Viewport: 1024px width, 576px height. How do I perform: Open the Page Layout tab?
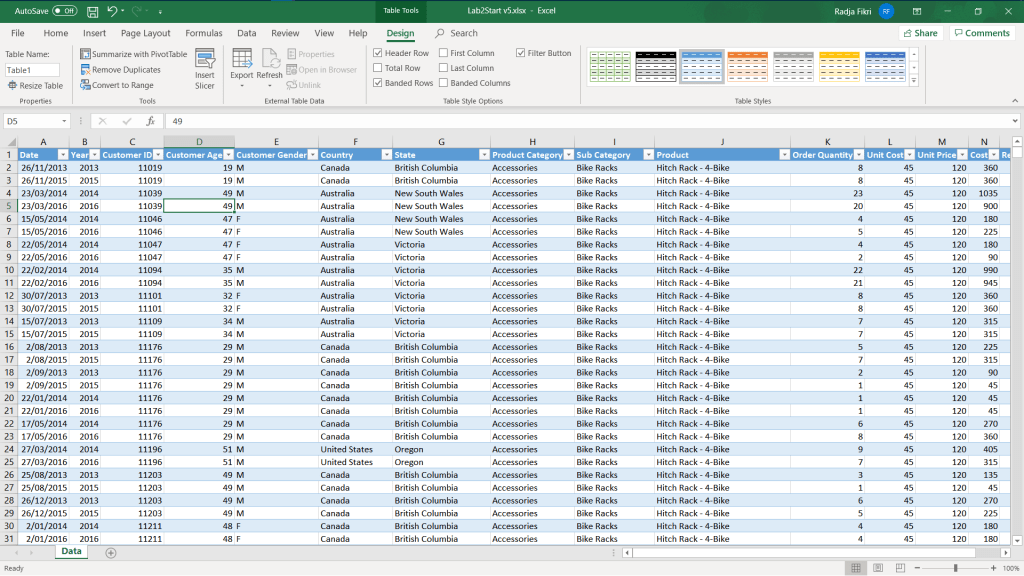pos(145,33)
